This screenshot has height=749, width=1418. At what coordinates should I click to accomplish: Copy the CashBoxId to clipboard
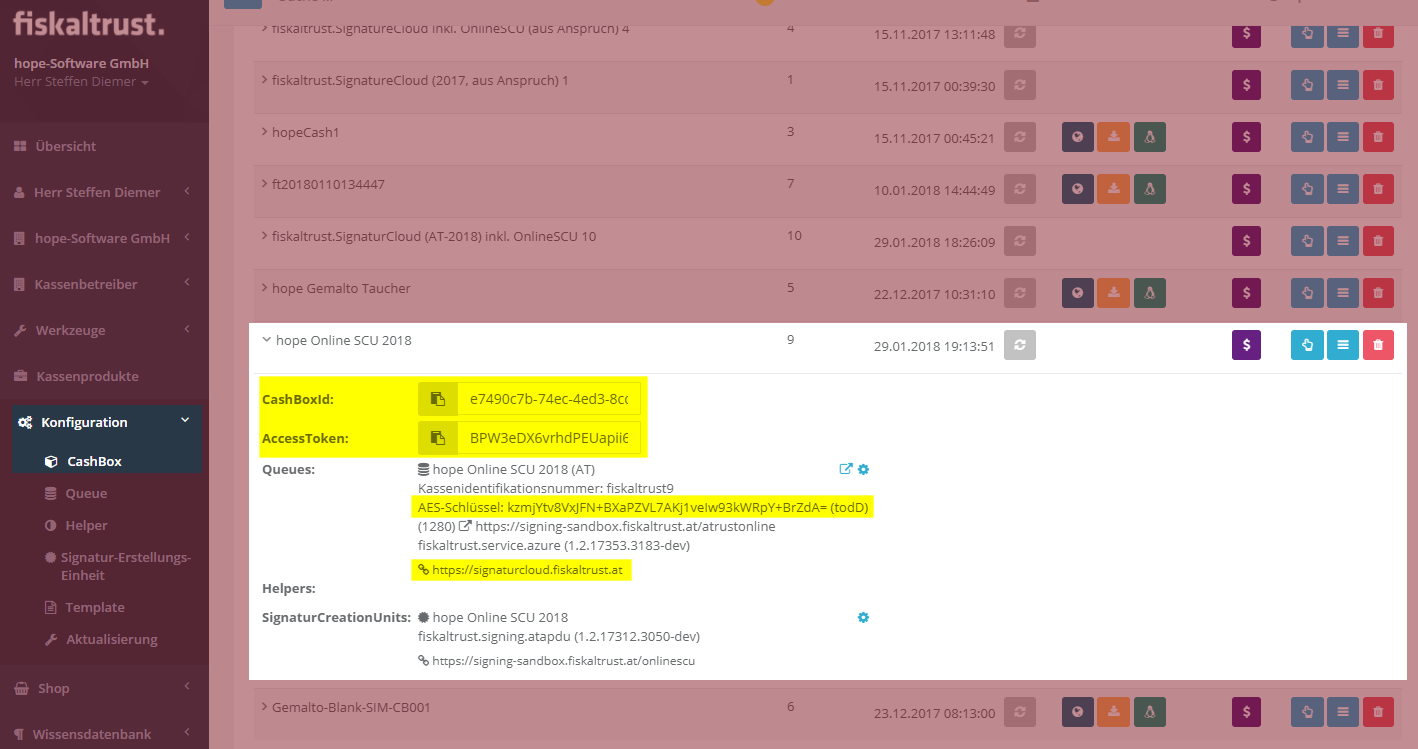tap(438, 399)
